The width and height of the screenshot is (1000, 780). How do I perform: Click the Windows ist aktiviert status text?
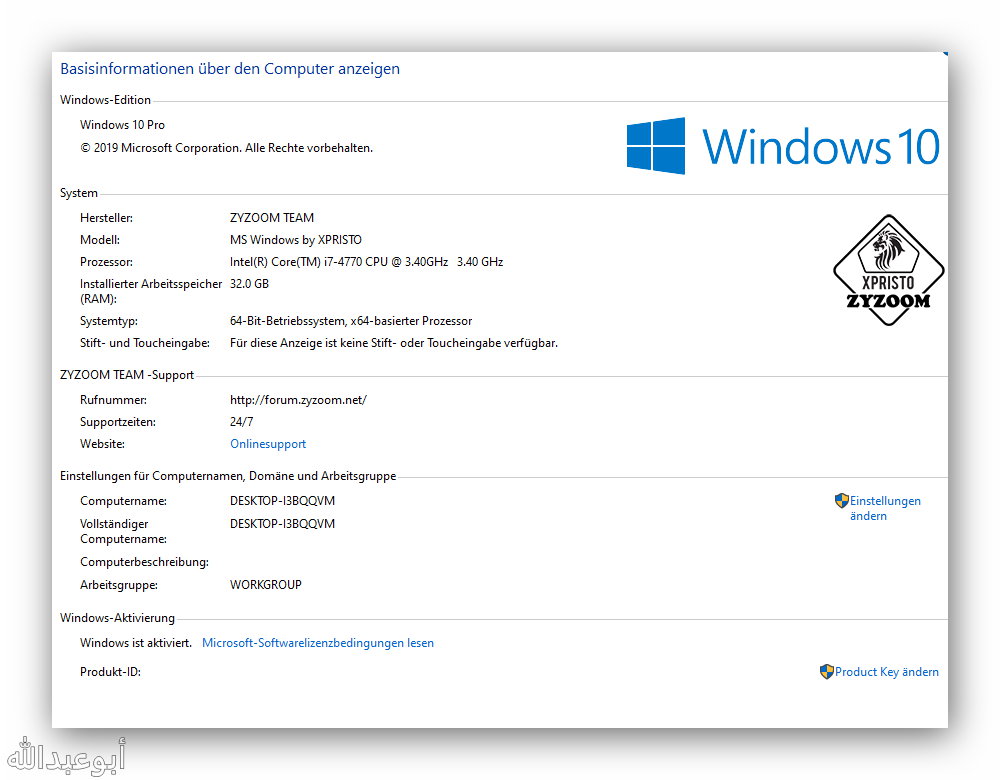pyautogui.click(x=136, y=643)
